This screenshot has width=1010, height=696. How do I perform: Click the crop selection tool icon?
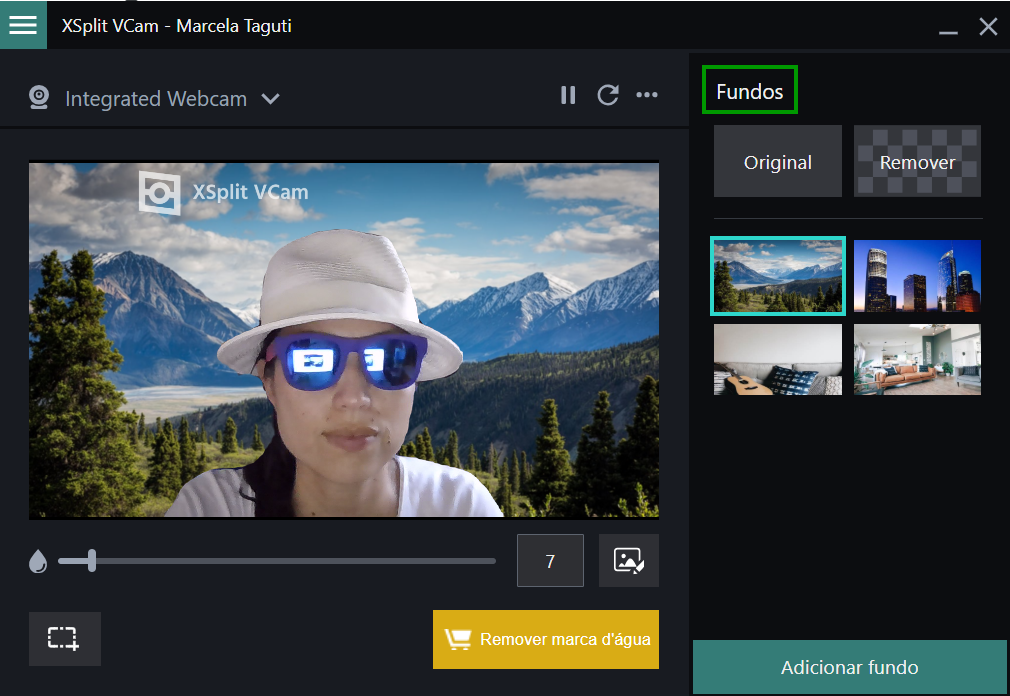click(x=64, y=639)
